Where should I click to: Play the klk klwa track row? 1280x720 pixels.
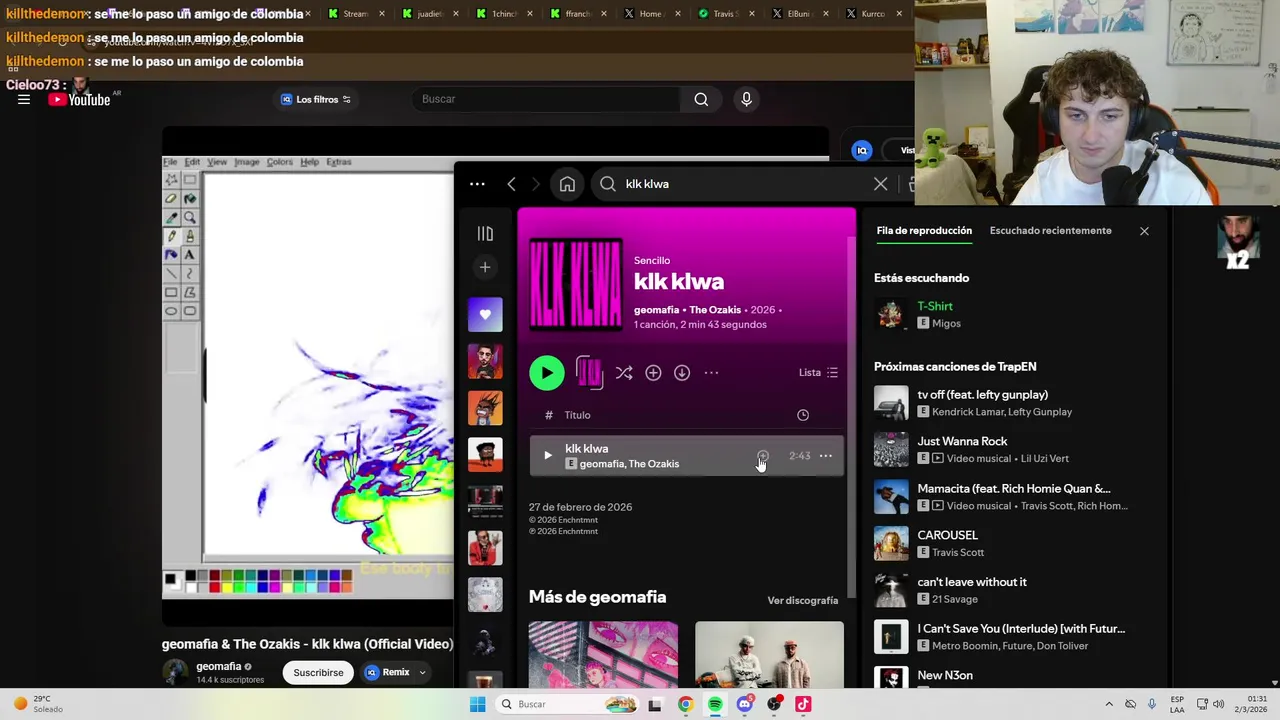(547, 456)
